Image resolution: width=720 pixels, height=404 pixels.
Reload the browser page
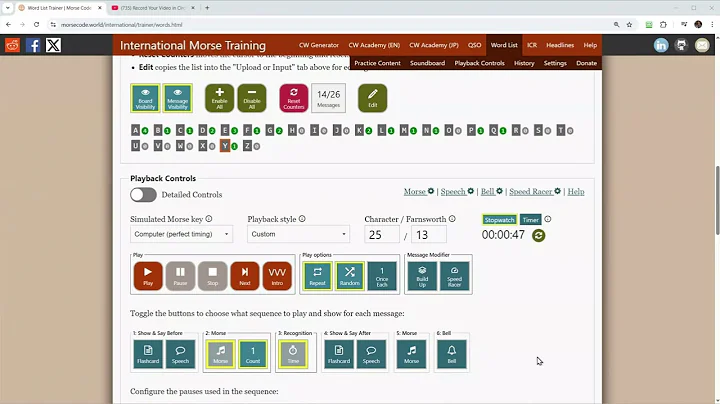click(36, 25)
